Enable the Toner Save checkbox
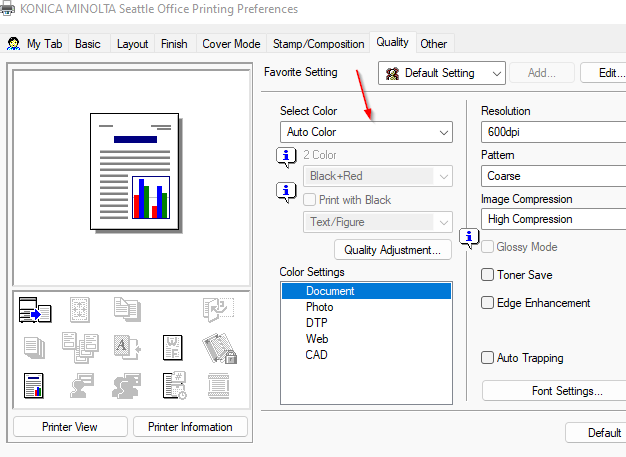 click(x=487, y=275)
